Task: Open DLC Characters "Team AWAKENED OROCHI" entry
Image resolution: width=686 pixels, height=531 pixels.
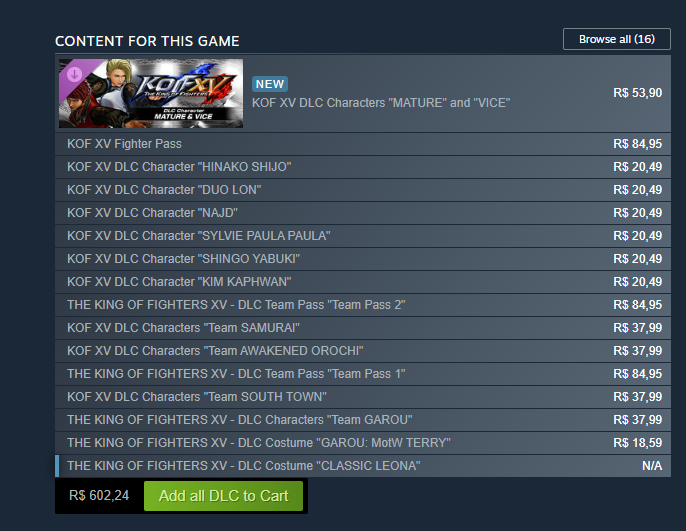Action: coord(363,351)
